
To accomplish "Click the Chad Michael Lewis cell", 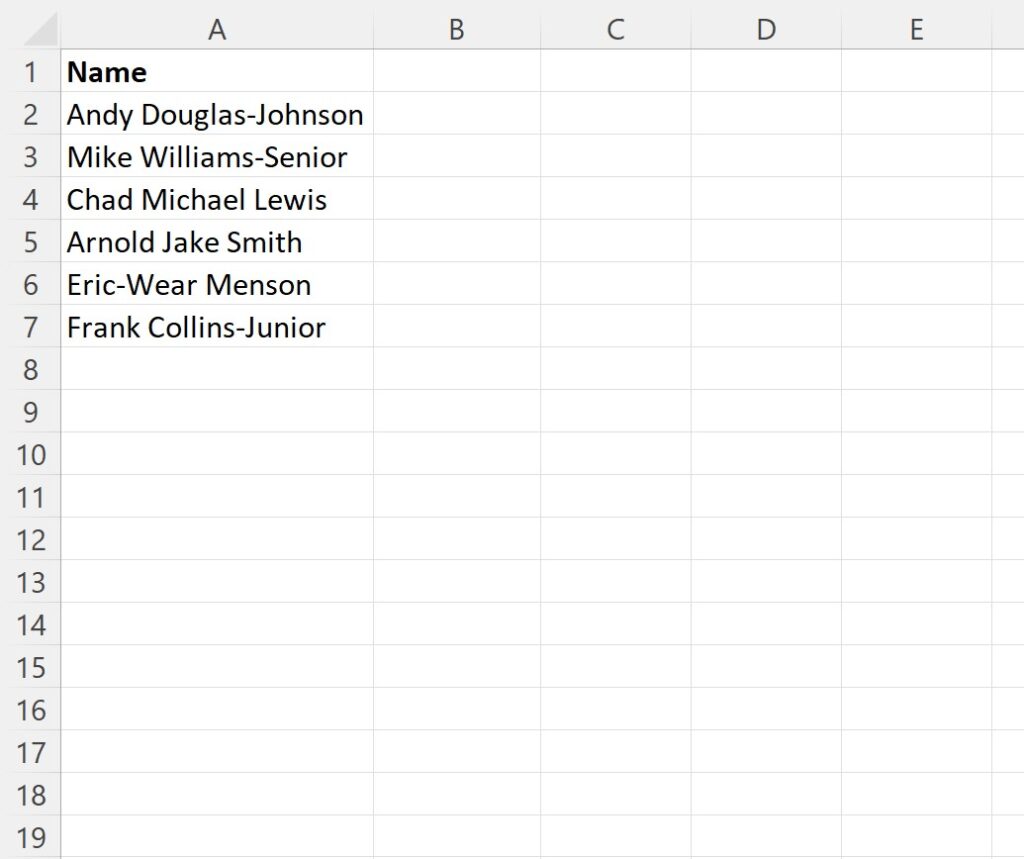I will 217,199.
